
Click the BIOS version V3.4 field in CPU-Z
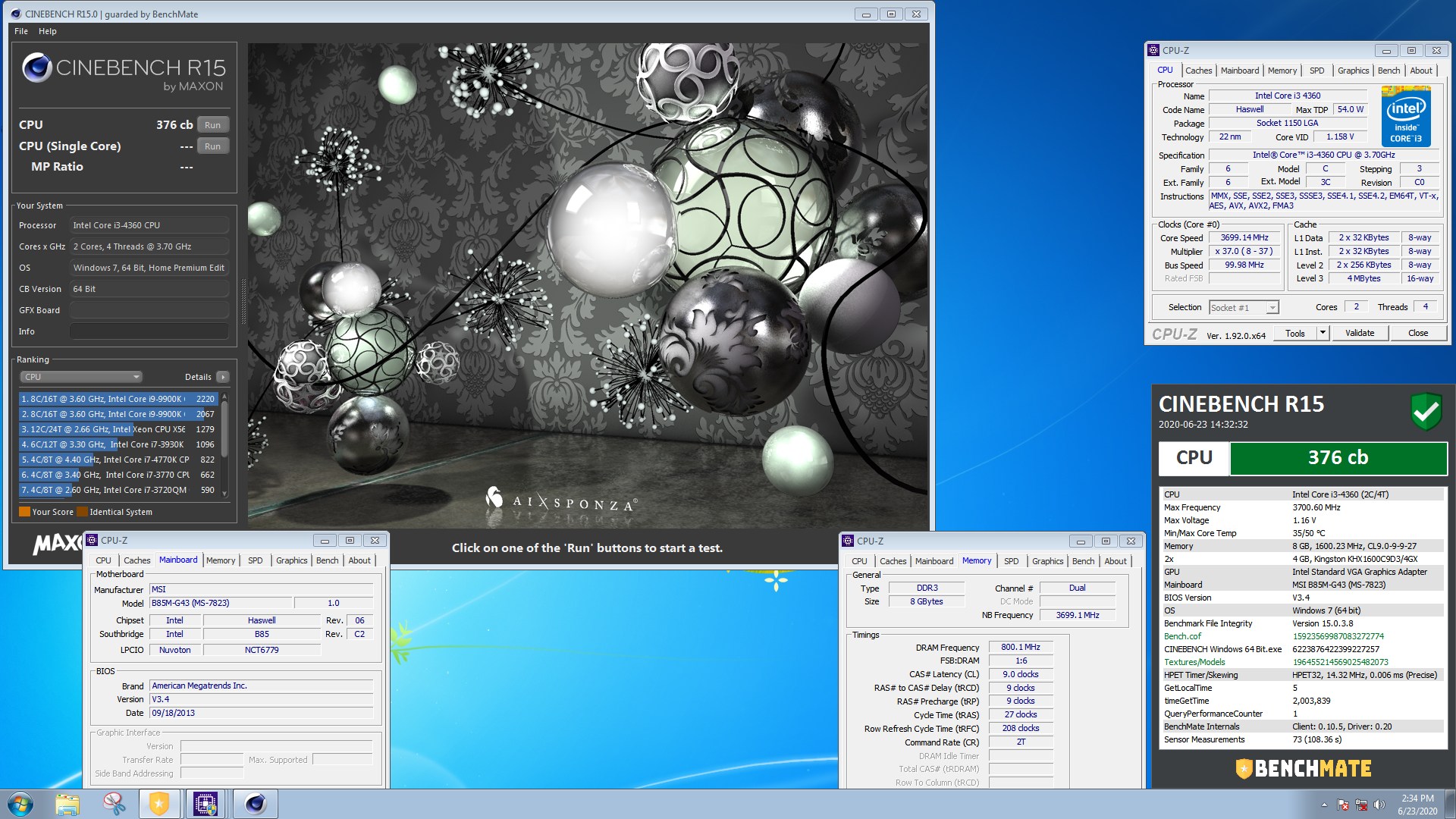(x=261, y=699)
